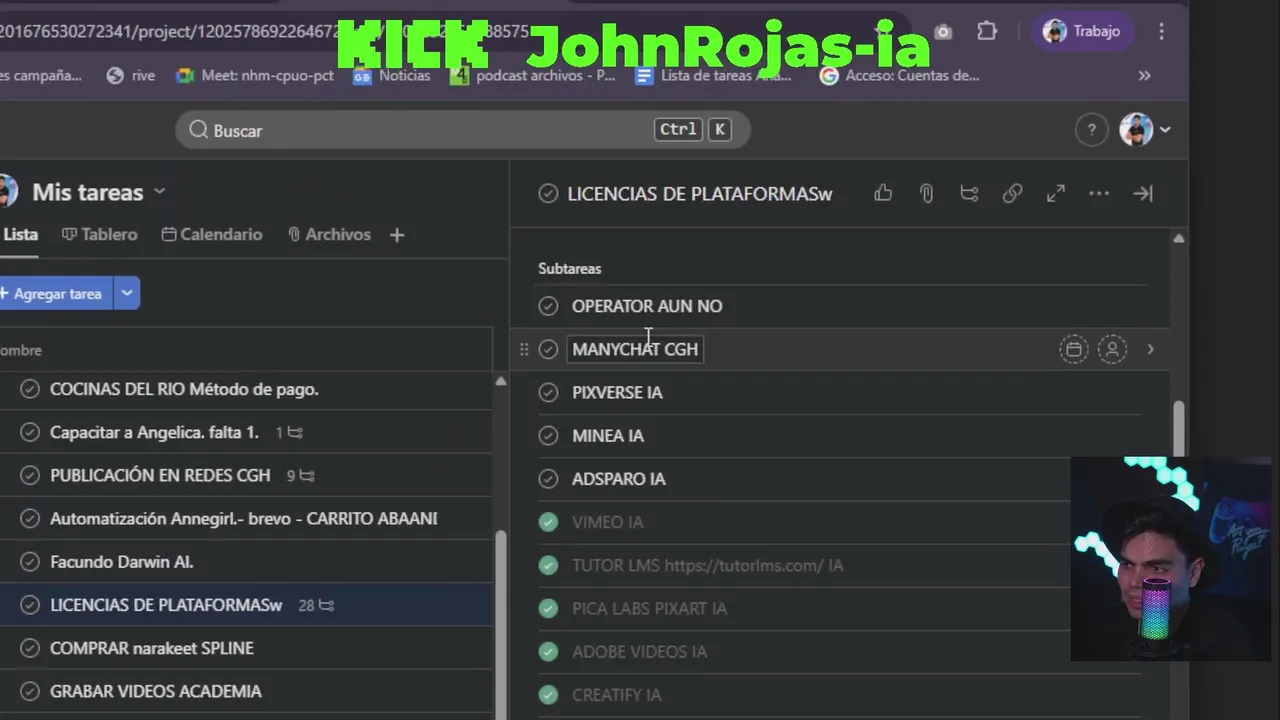This screenshot has width=1280, height=720.
Task: Select the OPERATOR AUN NO subtask name
Action: coord(647,306)
